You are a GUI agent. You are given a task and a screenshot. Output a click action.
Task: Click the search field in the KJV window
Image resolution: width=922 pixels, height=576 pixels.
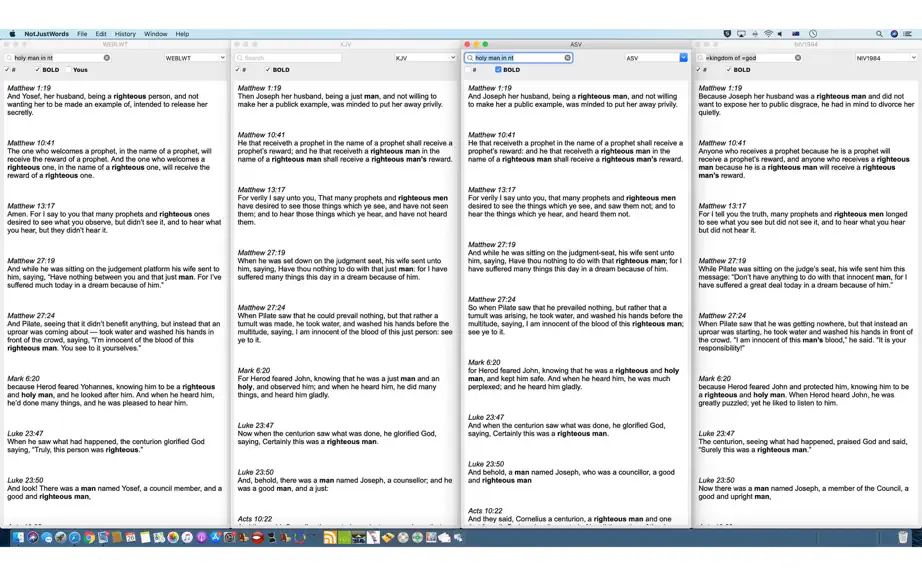288,58
